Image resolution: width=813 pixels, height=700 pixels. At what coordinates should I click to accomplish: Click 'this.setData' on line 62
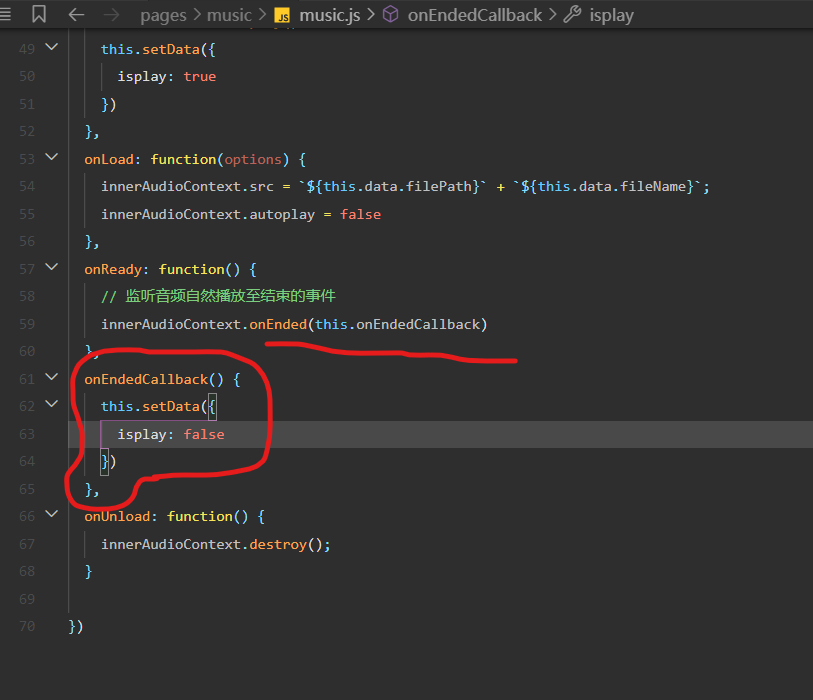tap(150, 407)
